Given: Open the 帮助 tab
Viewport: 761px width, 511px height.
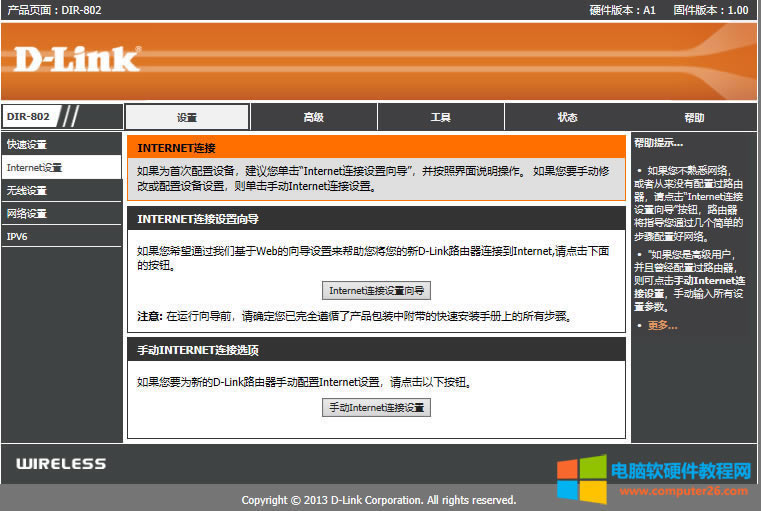Looking at the screenshot, I should [694, 117].
